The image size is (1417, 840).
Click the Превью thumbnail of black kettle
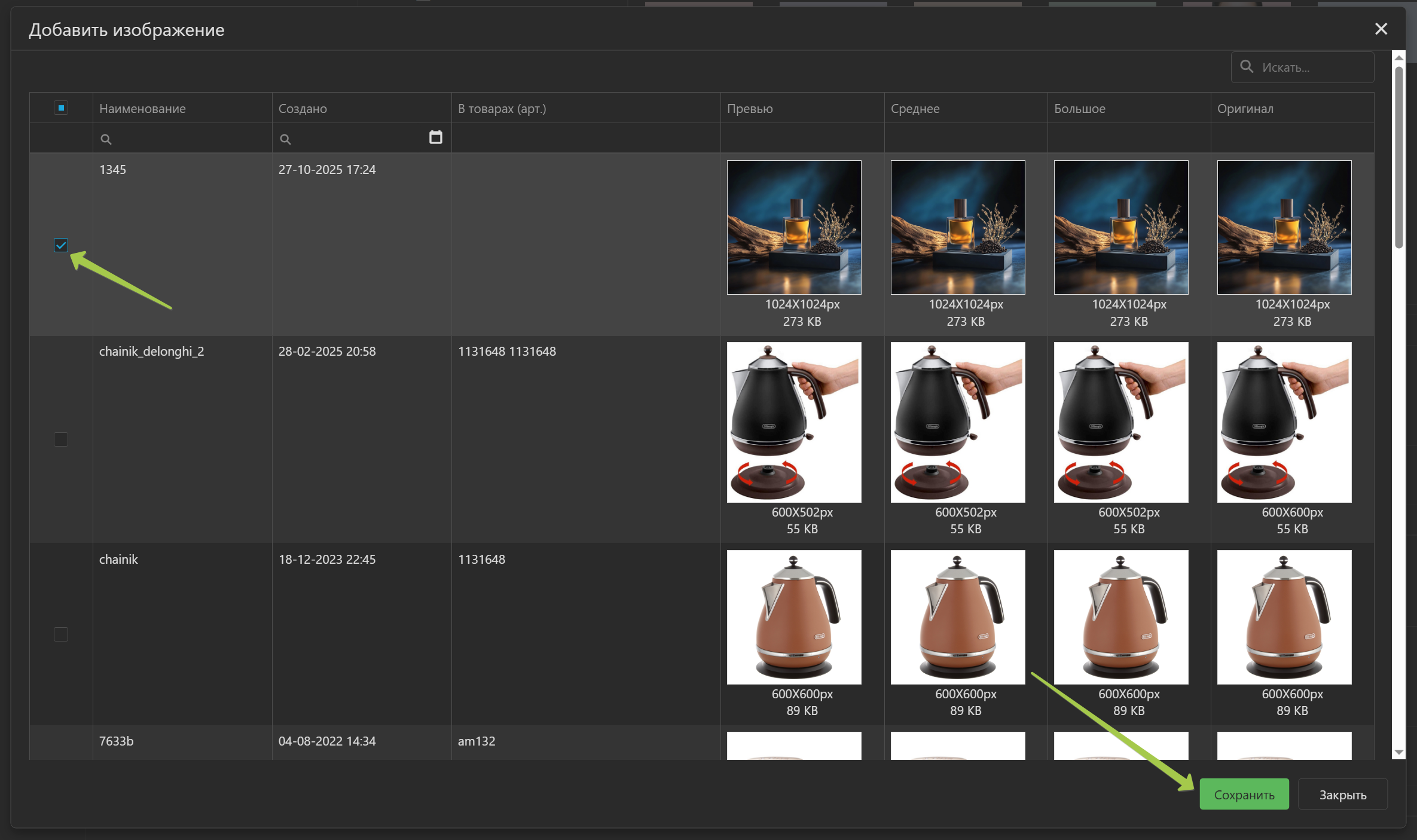tap(793, 421)
